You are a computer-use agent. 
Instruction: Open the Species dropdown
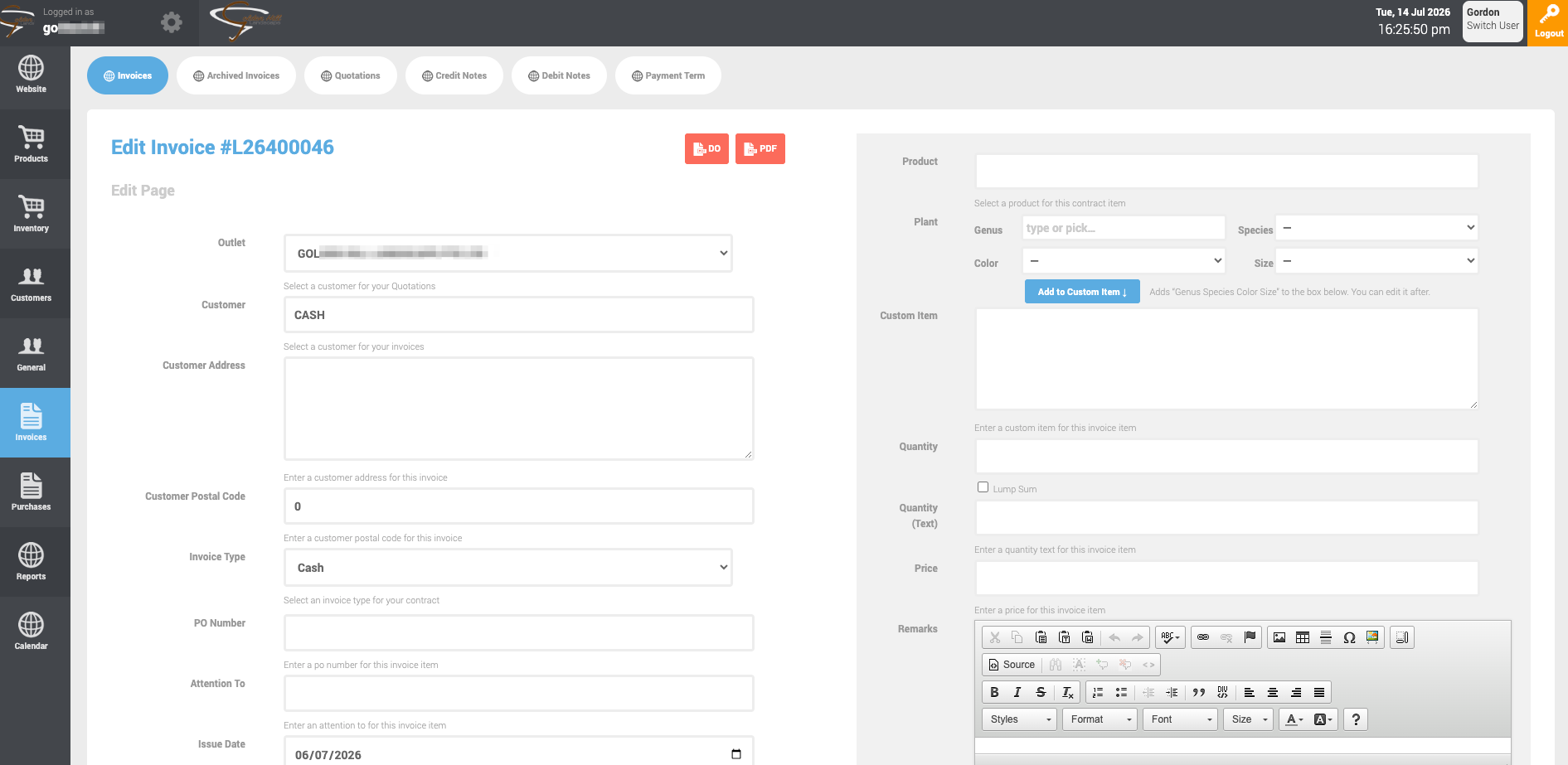tap(1376, 227)
